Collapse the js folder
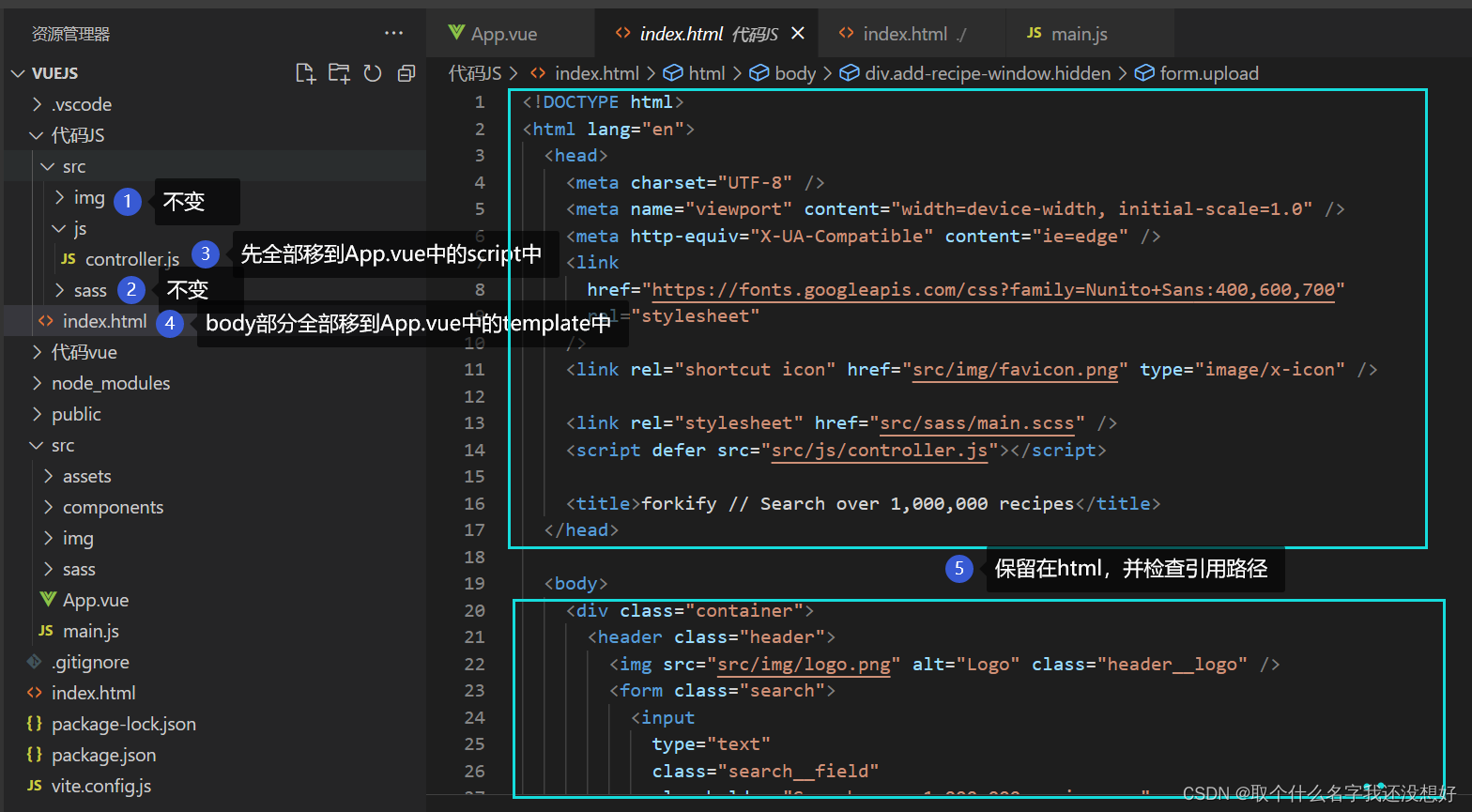This screenshot has width=1472, height=812. (x=60, y=228)
